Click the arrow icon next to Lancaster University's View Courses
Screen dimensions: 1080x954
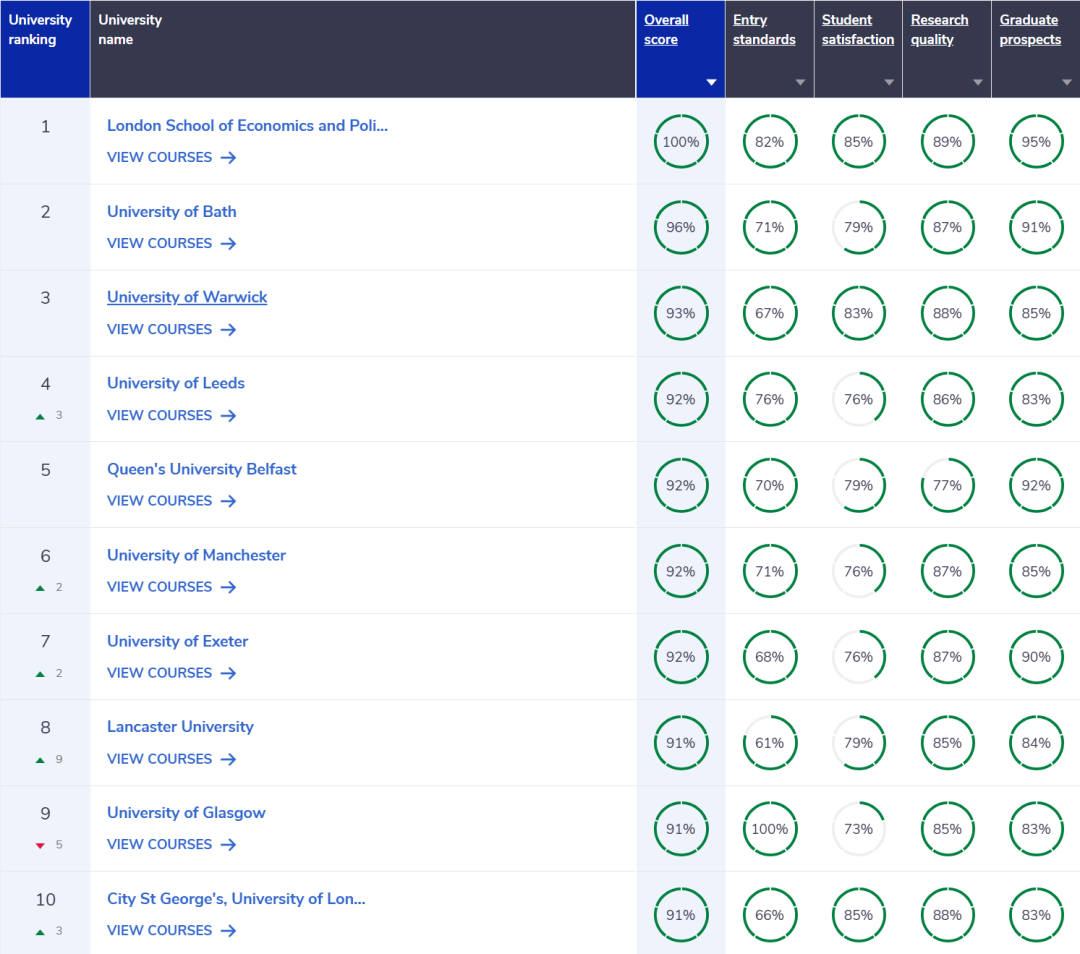coord(228,759)
